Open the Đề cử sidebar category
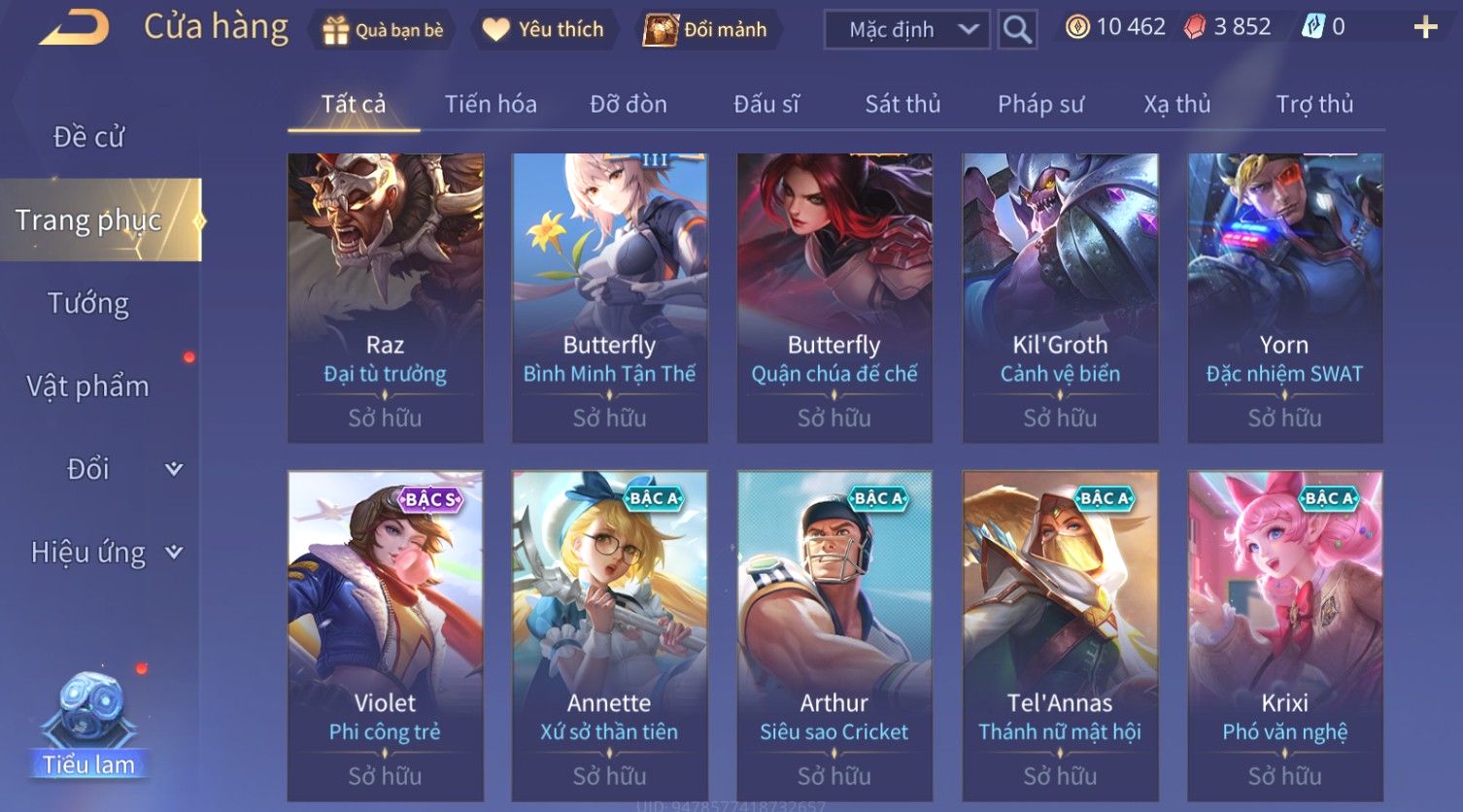The width and height of the screenshot is (1463, 812). click(89, 137)
